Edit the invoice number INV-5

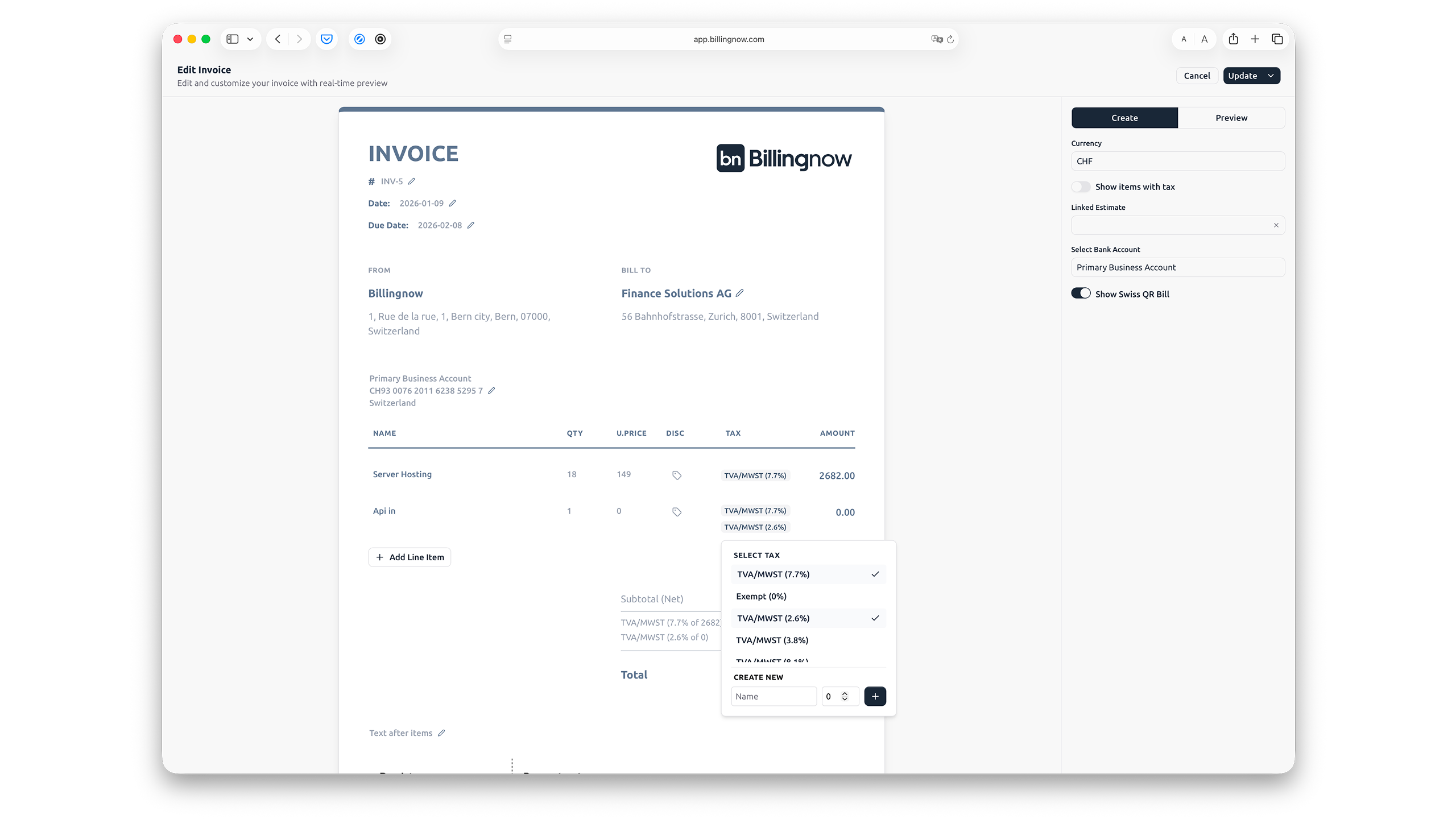[411, 181]
